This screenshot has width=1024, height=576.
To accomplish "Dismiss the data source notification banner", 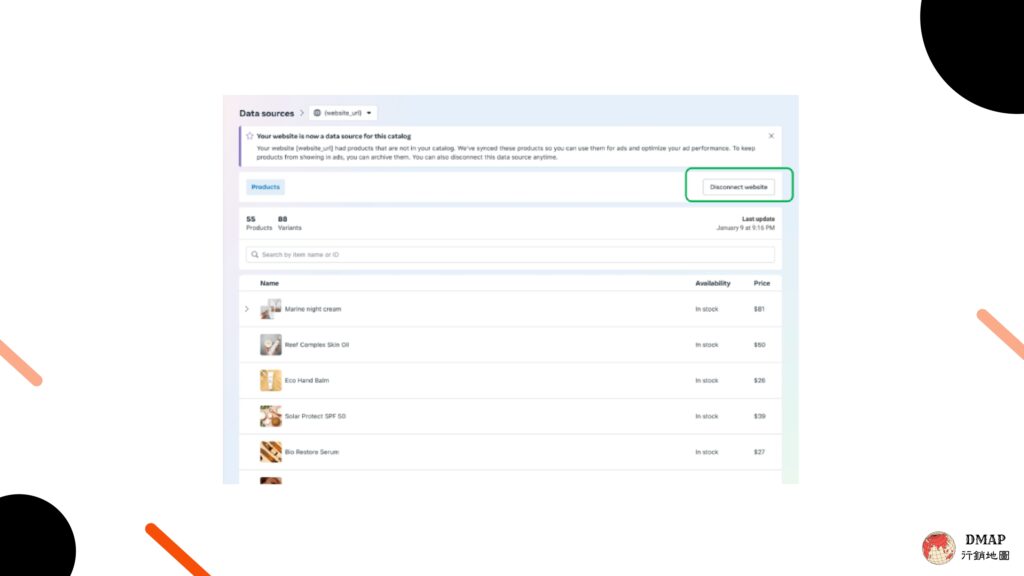I will coord(771,136).
